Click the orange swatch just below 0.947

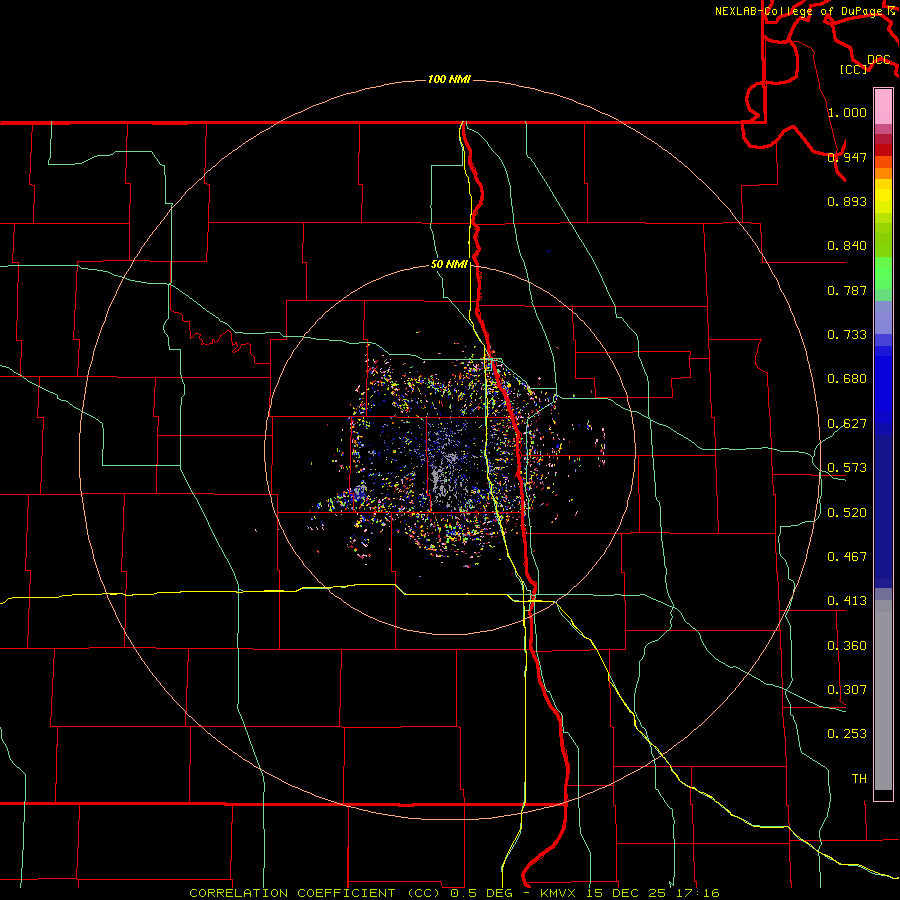coord(883,173)
